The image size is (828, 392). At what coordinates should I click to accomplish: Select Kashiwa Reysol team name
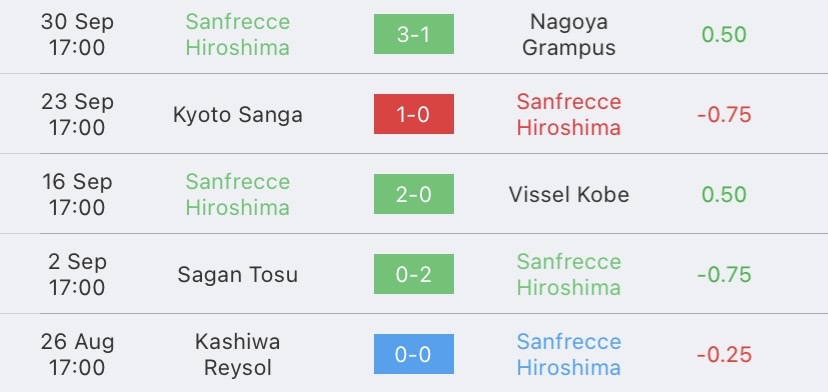[x=238, y=354]
